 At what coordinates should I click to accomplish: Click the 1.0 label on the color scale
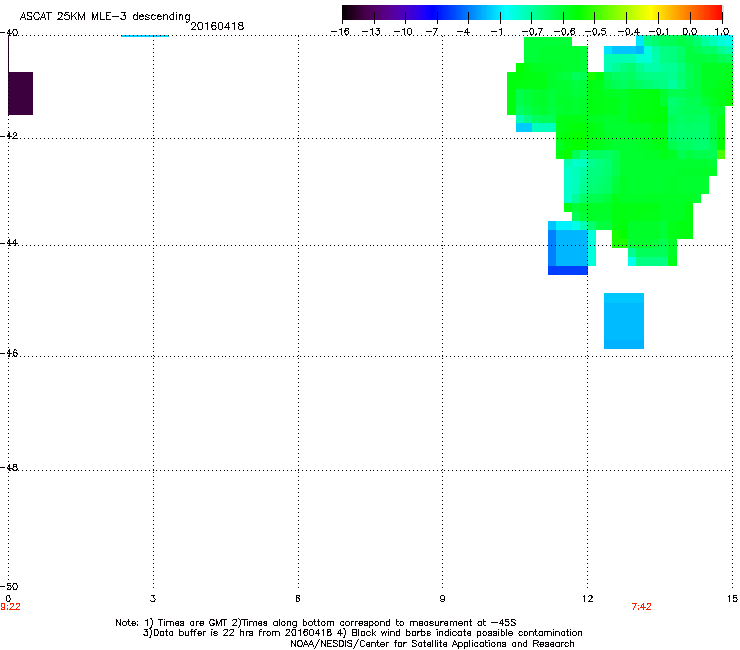tap(722, 32)
